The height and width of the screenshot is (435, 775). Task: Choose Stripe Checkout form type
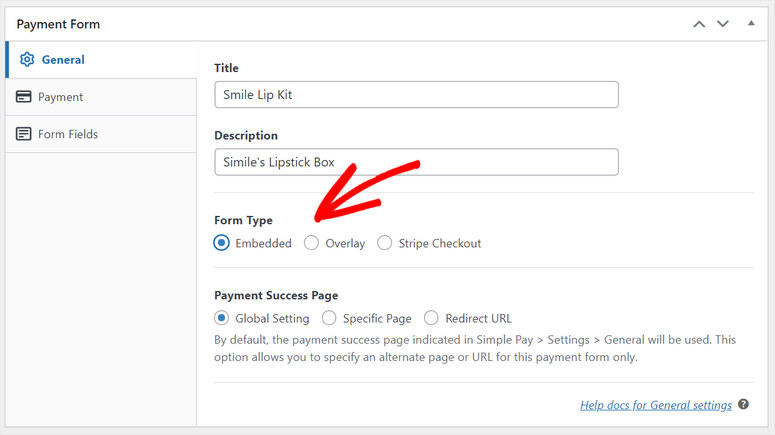coord(385,243)
